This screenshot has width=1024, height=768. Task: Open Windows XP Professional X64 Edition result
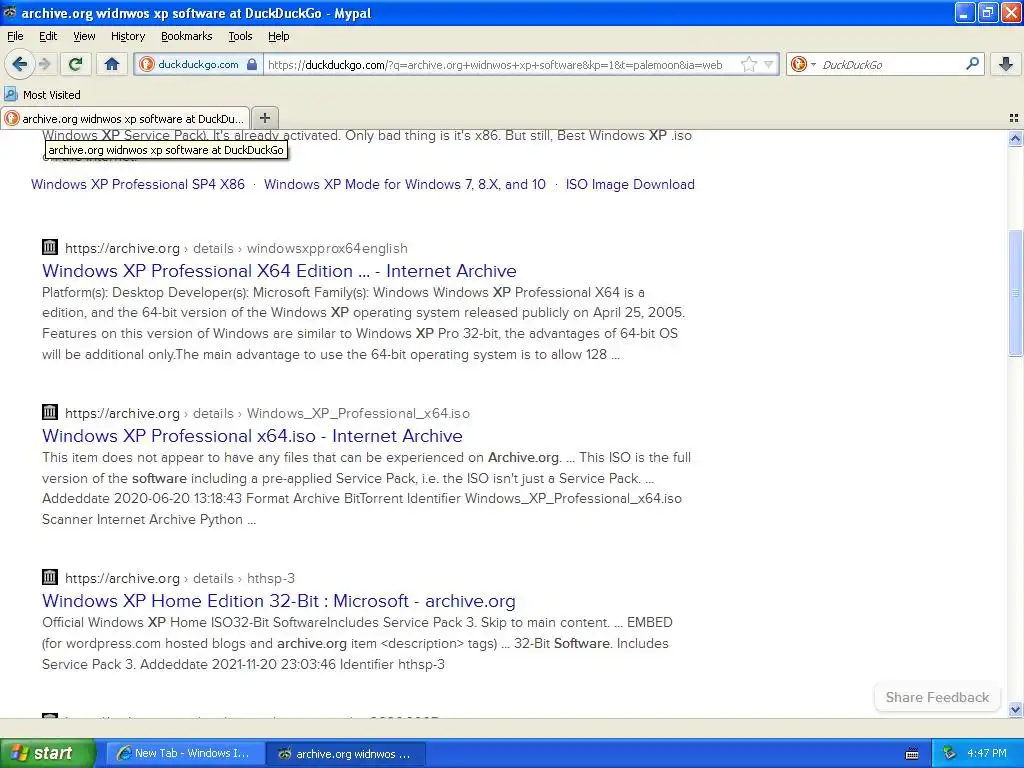point(279,270)
